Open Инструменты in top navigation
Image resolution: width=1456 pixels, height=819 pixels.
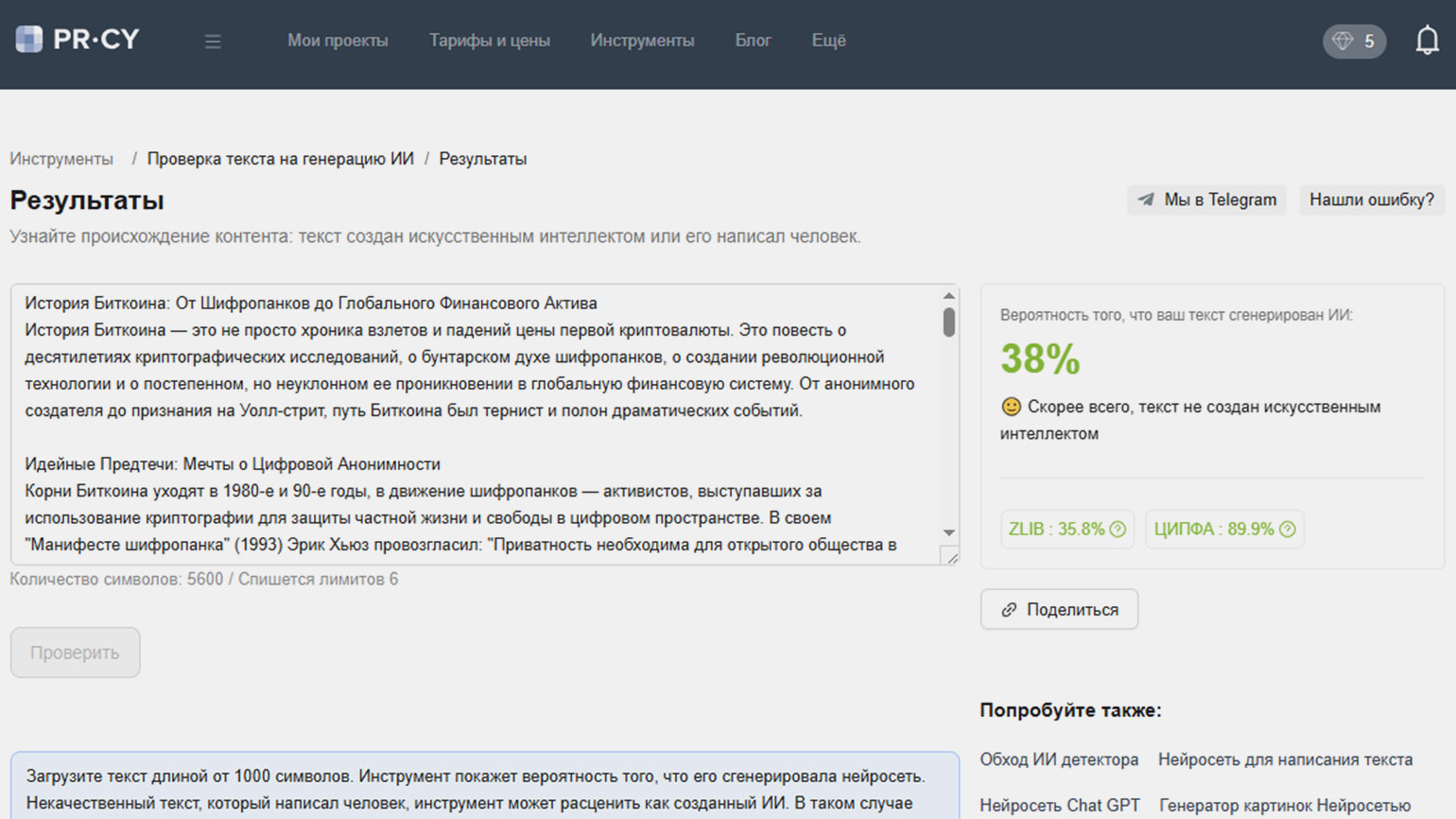tap(642, 41)
